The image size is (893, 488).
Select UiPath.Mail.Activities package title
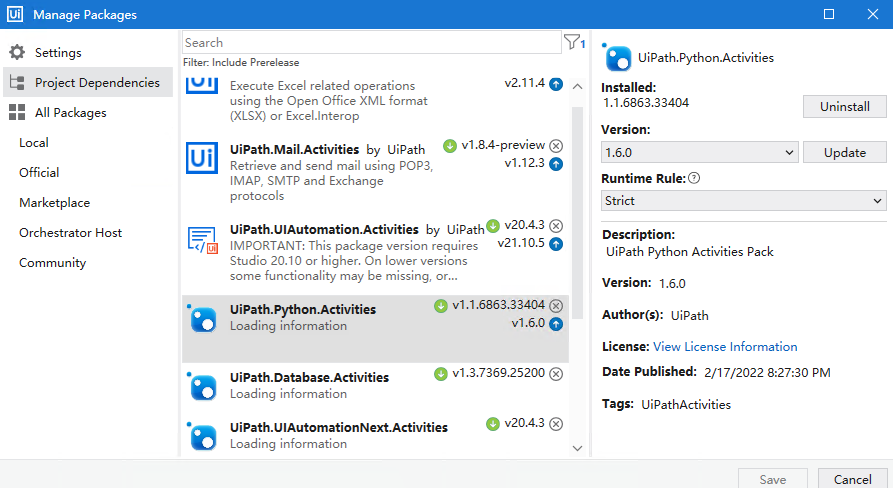pyautogui.click(x=294, y=149)
